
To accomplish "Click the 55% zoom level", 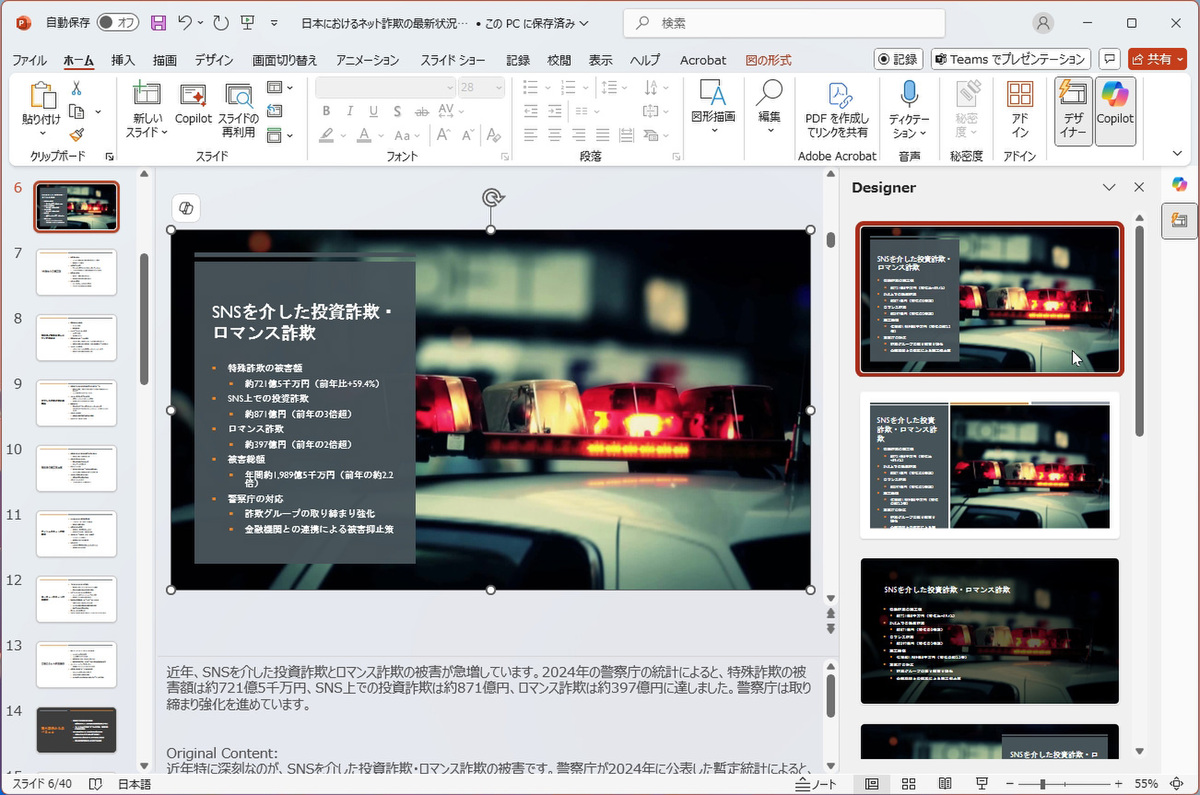I will click(x=1147, y=784).
